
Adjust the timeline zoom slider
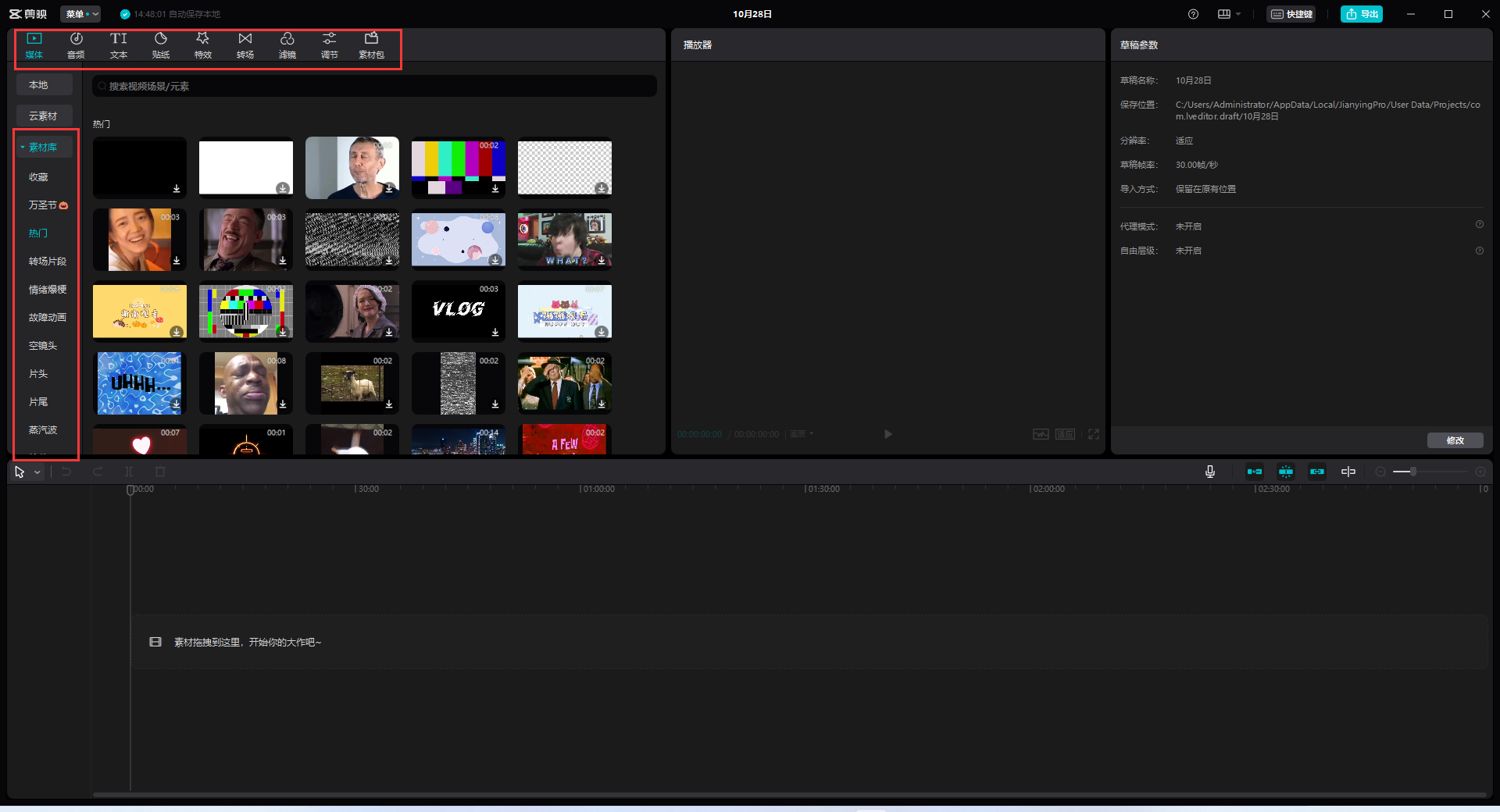click(x=1412, y=472)
